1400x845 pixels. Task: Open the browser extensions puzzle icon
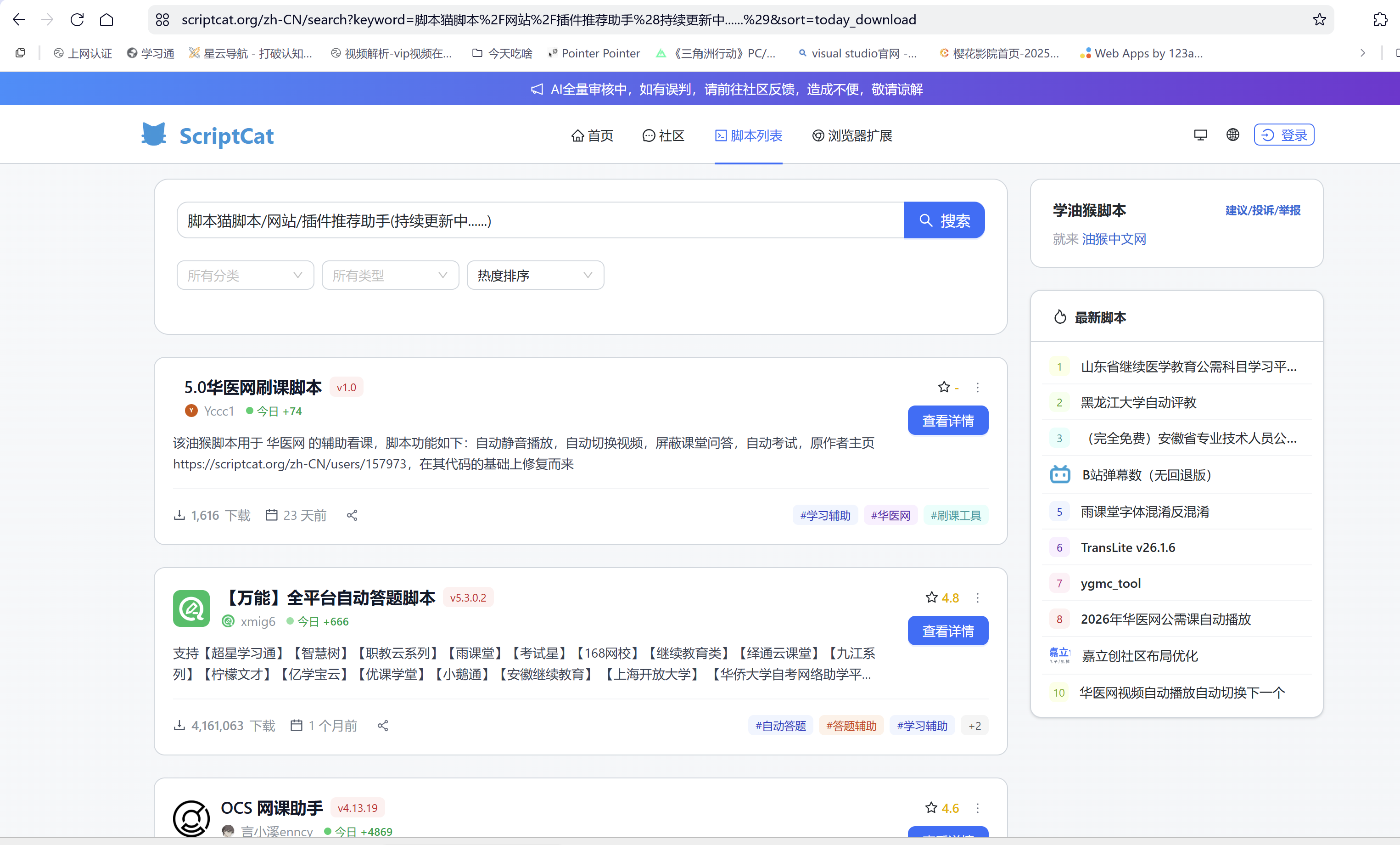pos(1380,20)
